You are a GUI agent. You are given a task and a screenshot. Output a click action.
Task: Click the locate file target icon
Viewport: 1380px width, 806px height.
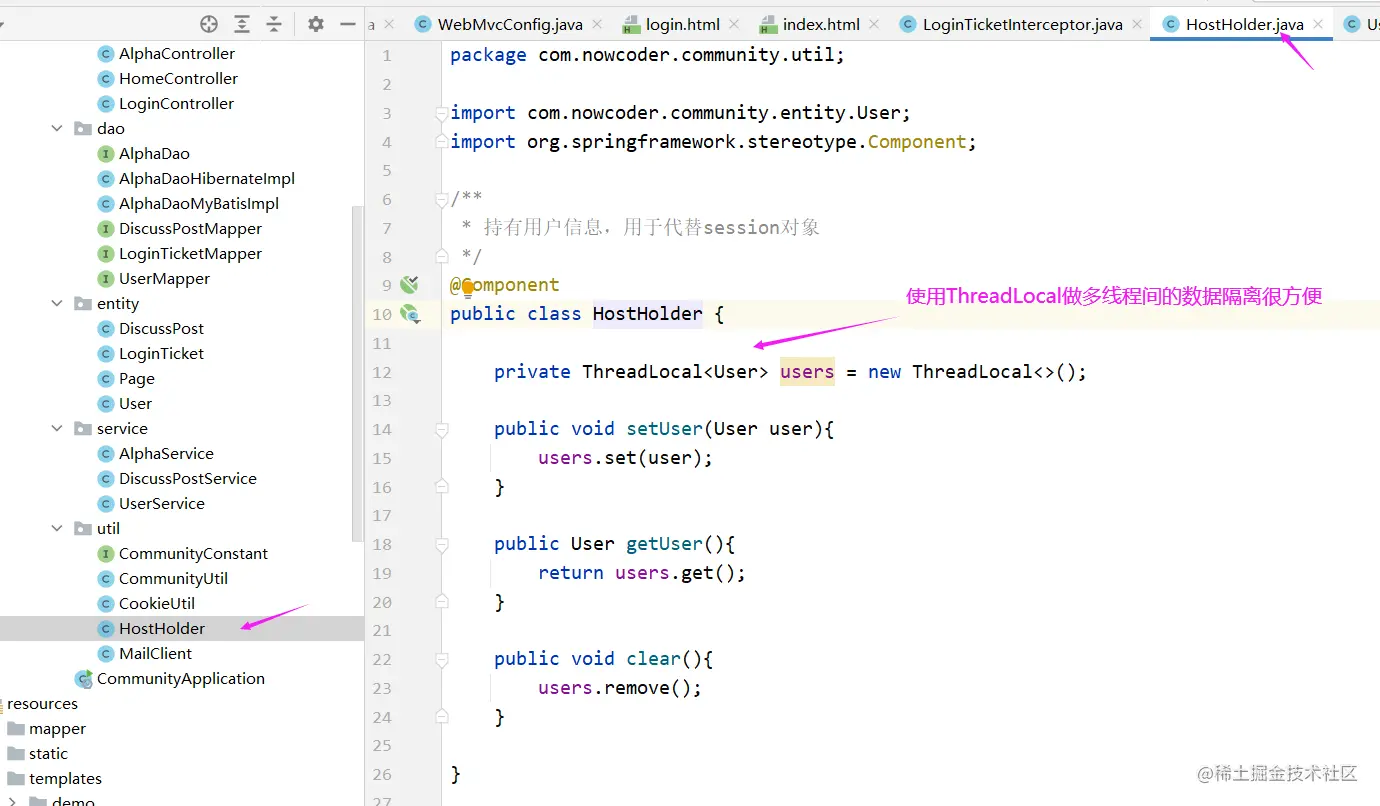click(209, 24)
